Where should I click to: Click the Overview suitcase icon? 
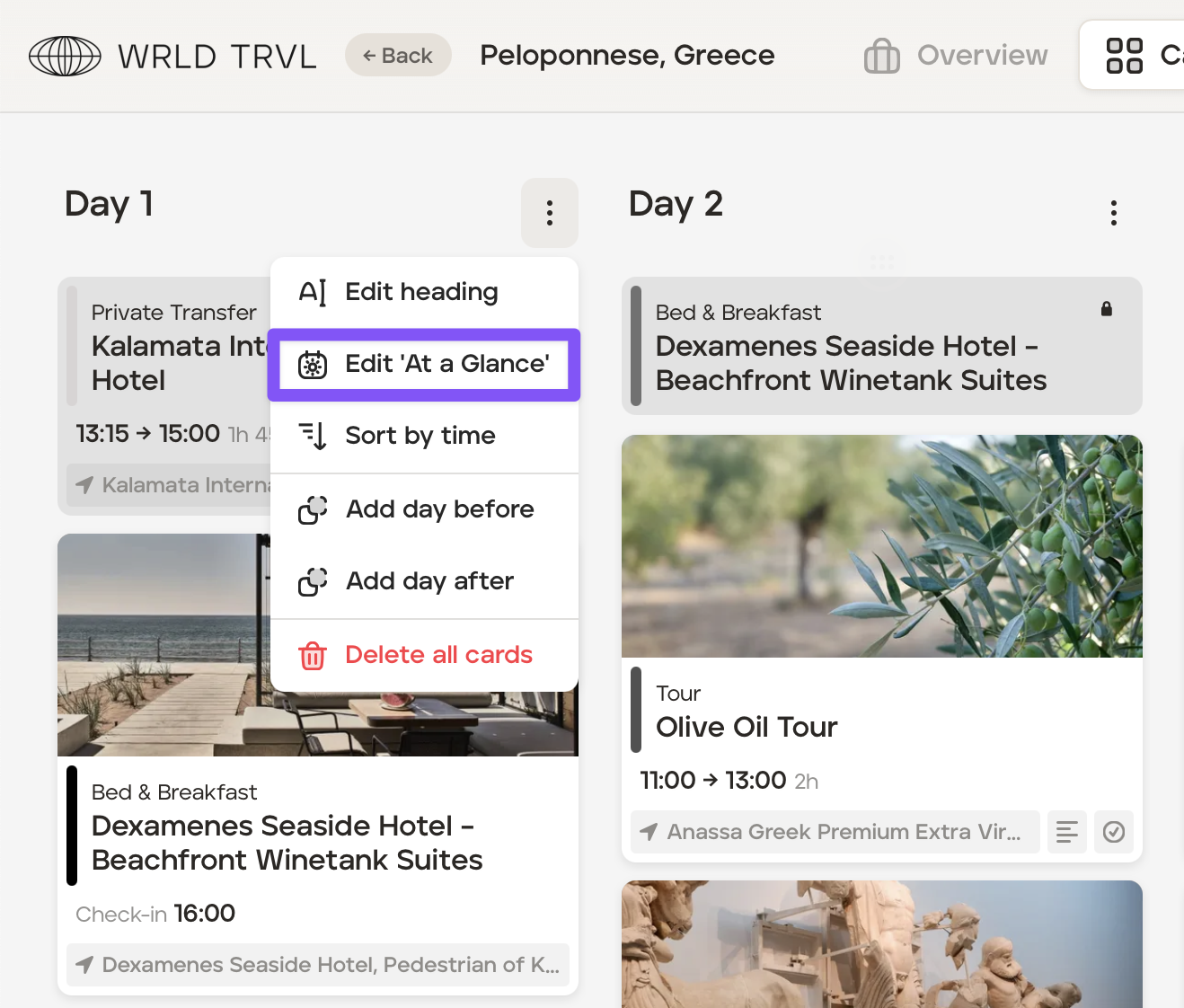coord(881,56)
